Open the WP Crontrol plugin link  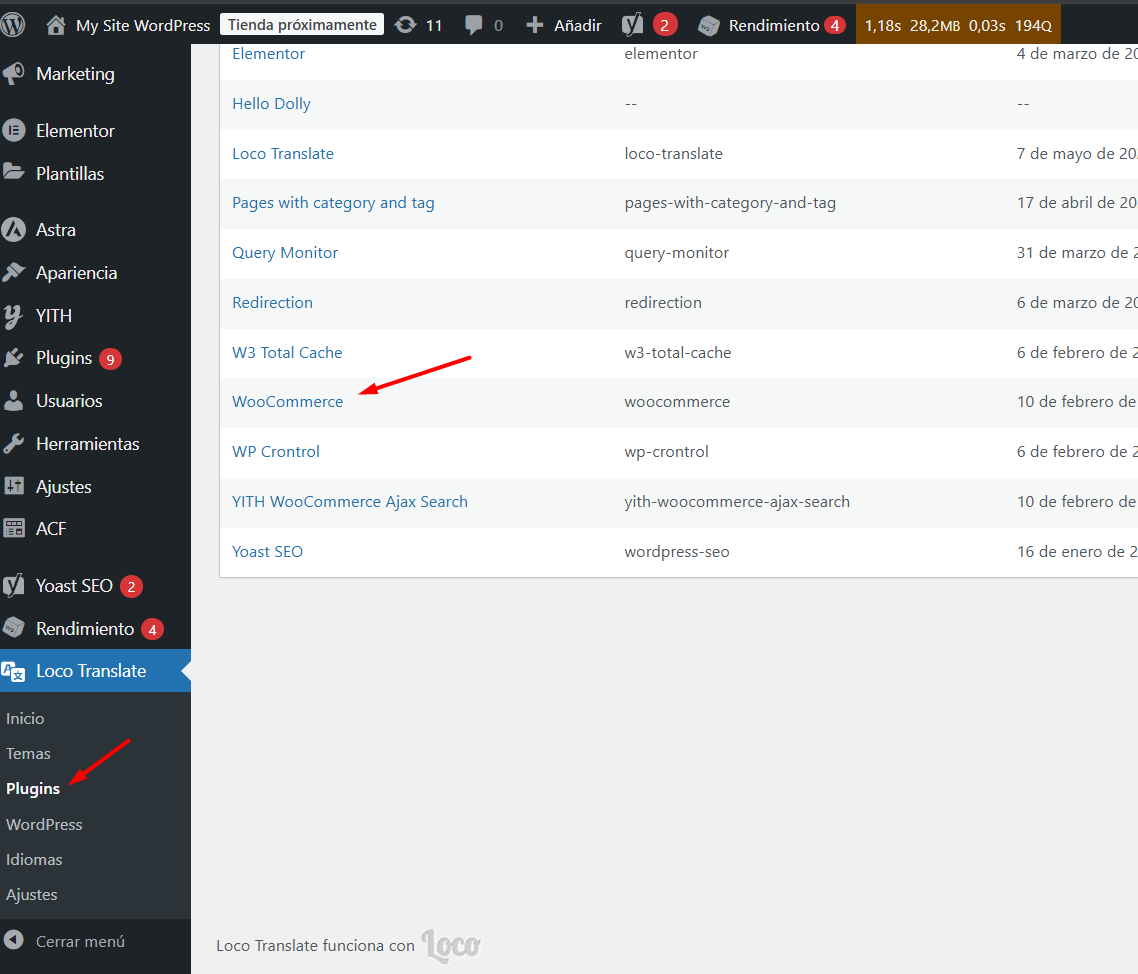click(276, 451)
